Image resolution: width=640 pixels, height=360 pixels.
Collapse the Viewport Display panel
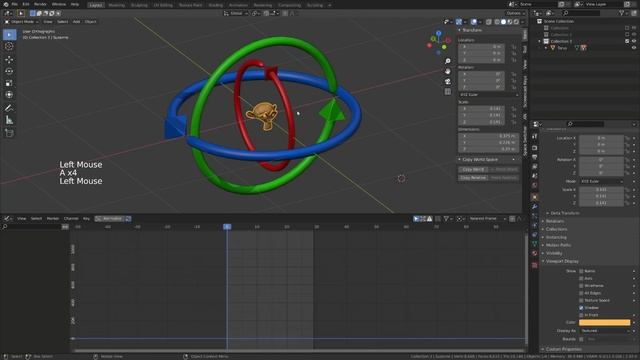click(562, 261)
